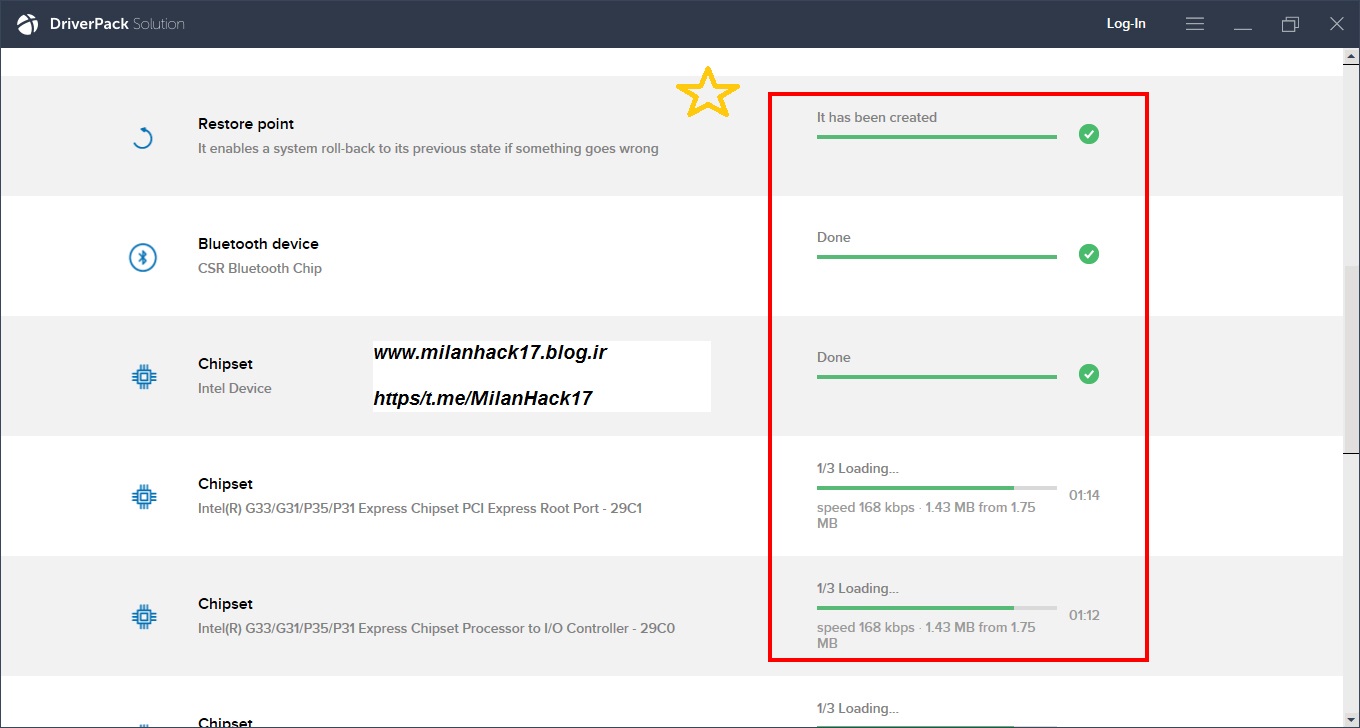The image size is (1360, 728).
Task: Click the 'DriverPack Solution' title text
Action: tap(117, 24)
